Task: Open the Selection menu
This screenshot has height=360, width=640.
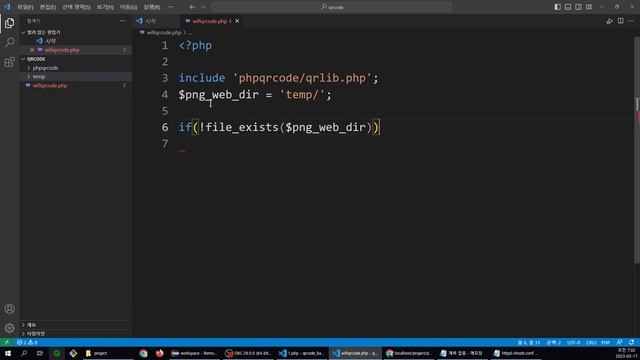Action: point(76,7)
